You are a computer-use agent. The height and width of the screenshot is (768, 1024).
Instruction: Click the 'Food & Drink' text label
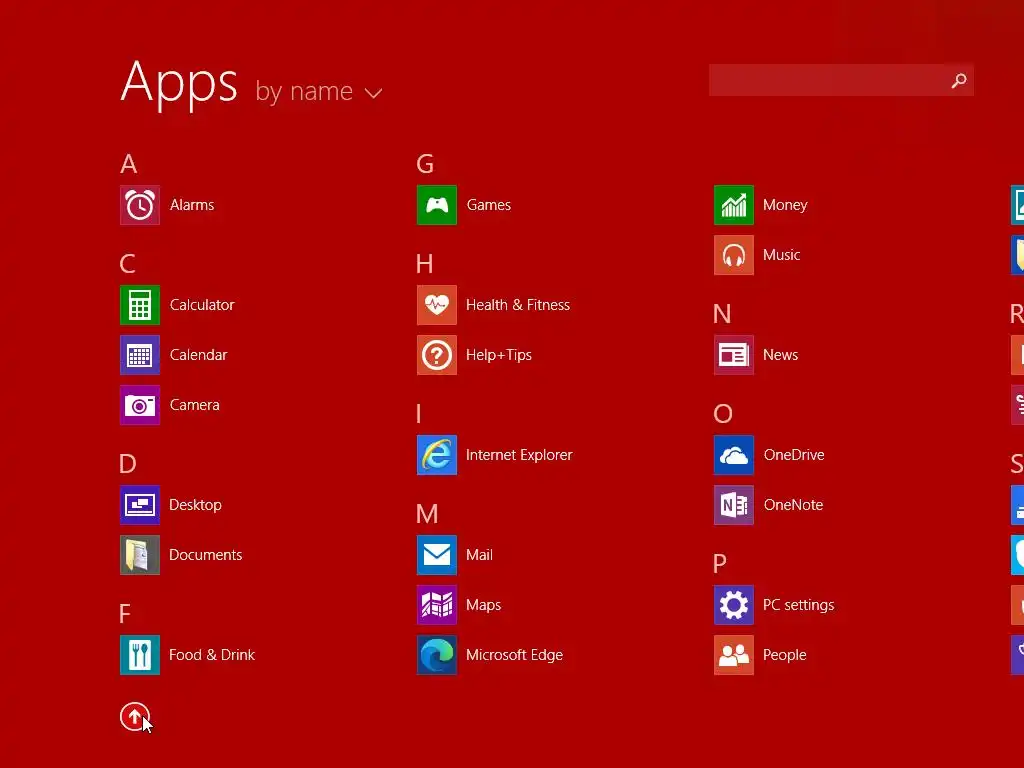click(212, 655)
